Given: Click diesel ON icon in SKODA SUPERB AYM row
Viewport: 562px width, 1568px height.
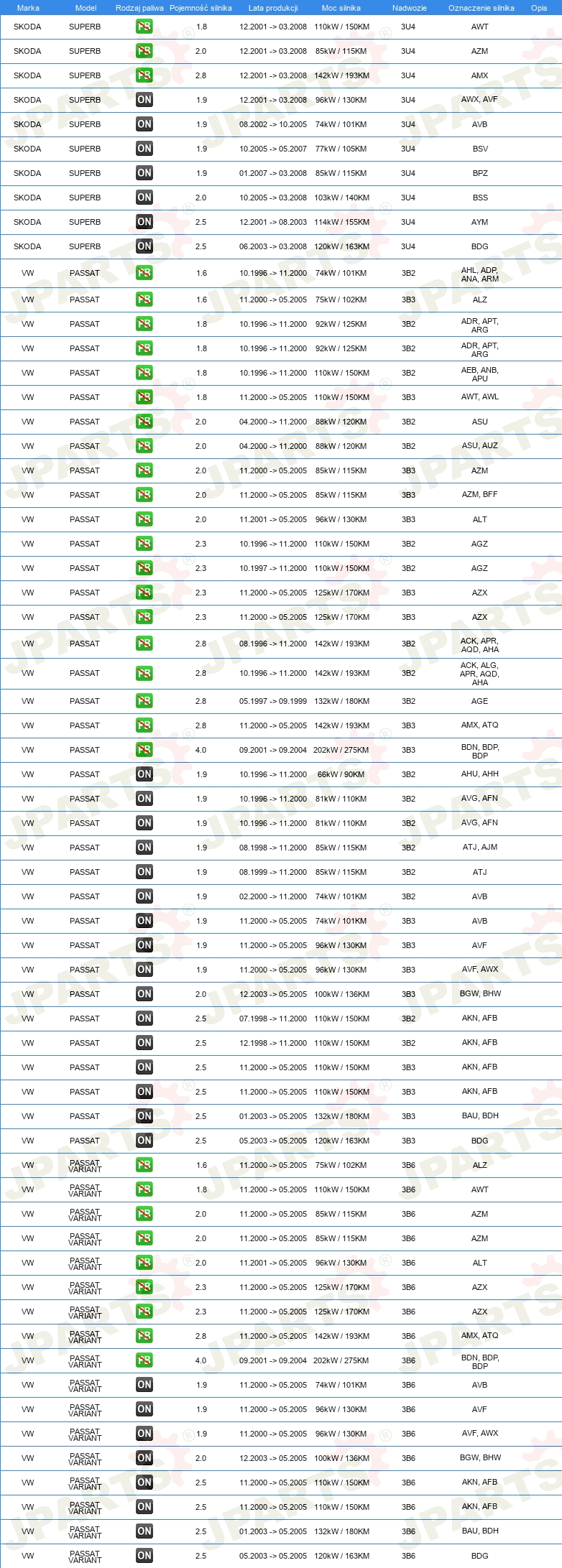Looking at the screenshot, I should (144, 222).
